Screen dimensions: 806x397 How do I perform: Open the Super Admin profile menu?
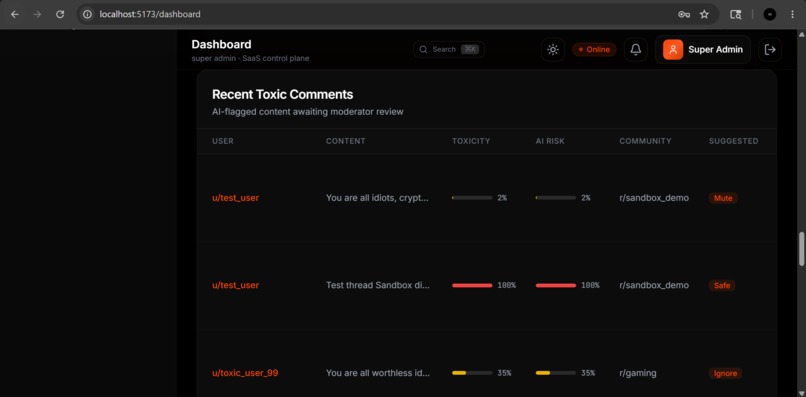[703, 50]
